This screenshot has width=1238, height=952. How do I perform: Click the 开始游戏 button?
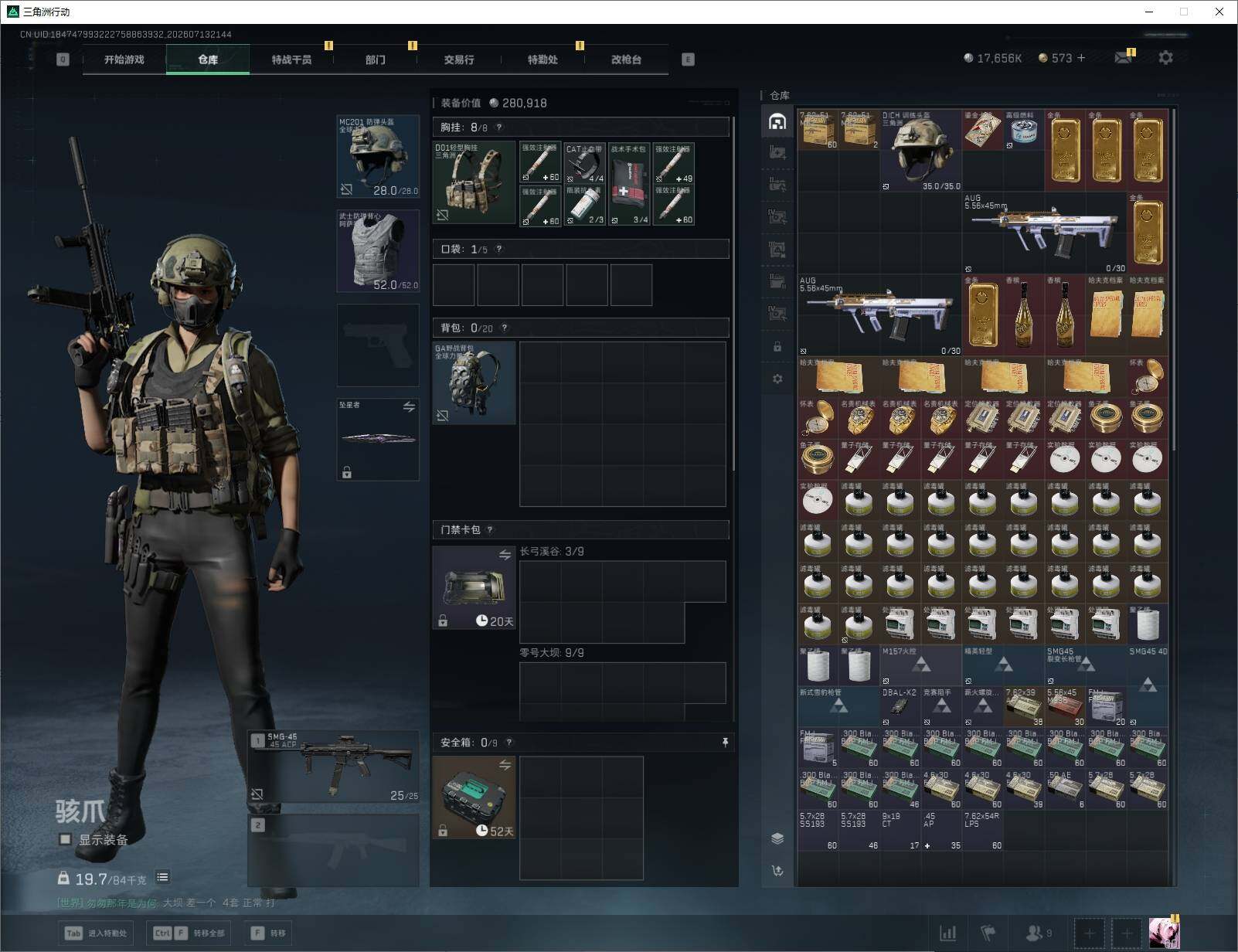pyautogui.click(x=124, y=59)
